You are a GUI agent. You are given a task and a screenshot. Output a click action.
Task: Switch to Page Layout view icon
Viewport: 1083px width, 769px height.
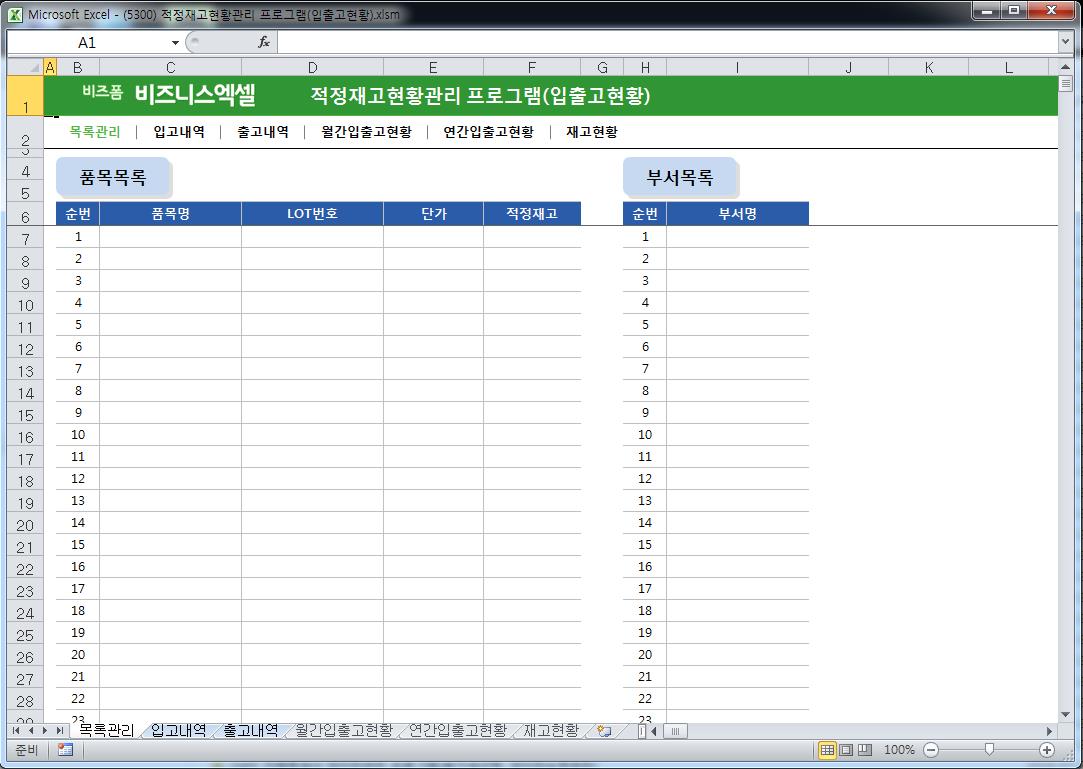pos(846,750)
